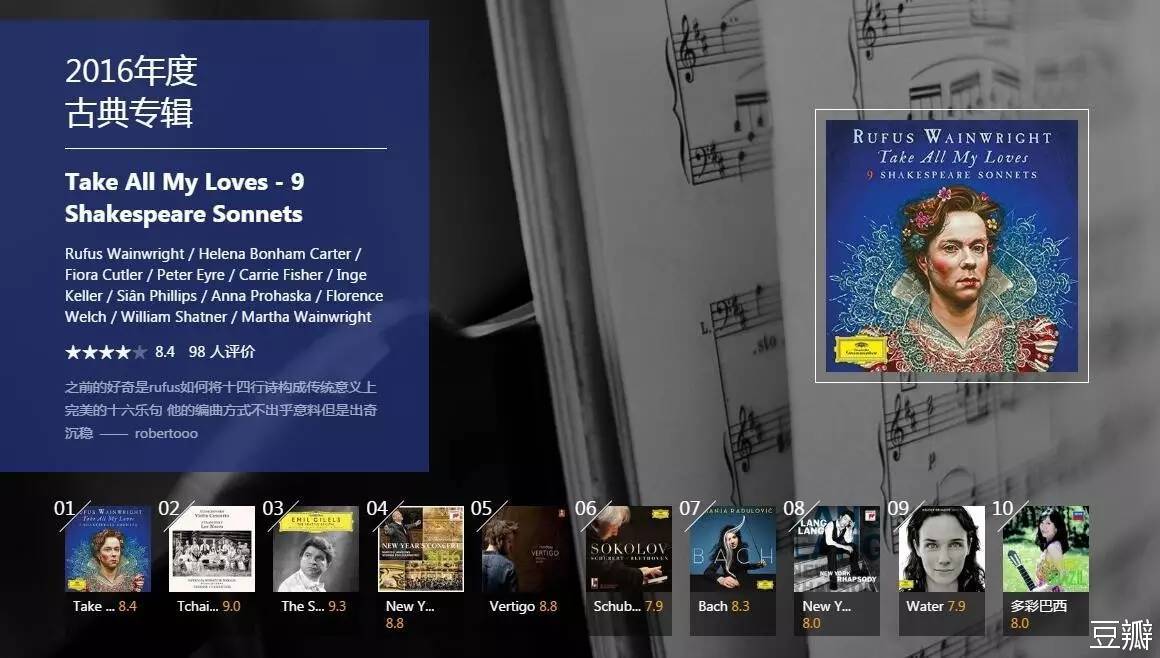Open rank 02 Tchaikovsky Violin Concerto thumbnail
This screenshot has width=1160, height=658.
pos(212,549)
